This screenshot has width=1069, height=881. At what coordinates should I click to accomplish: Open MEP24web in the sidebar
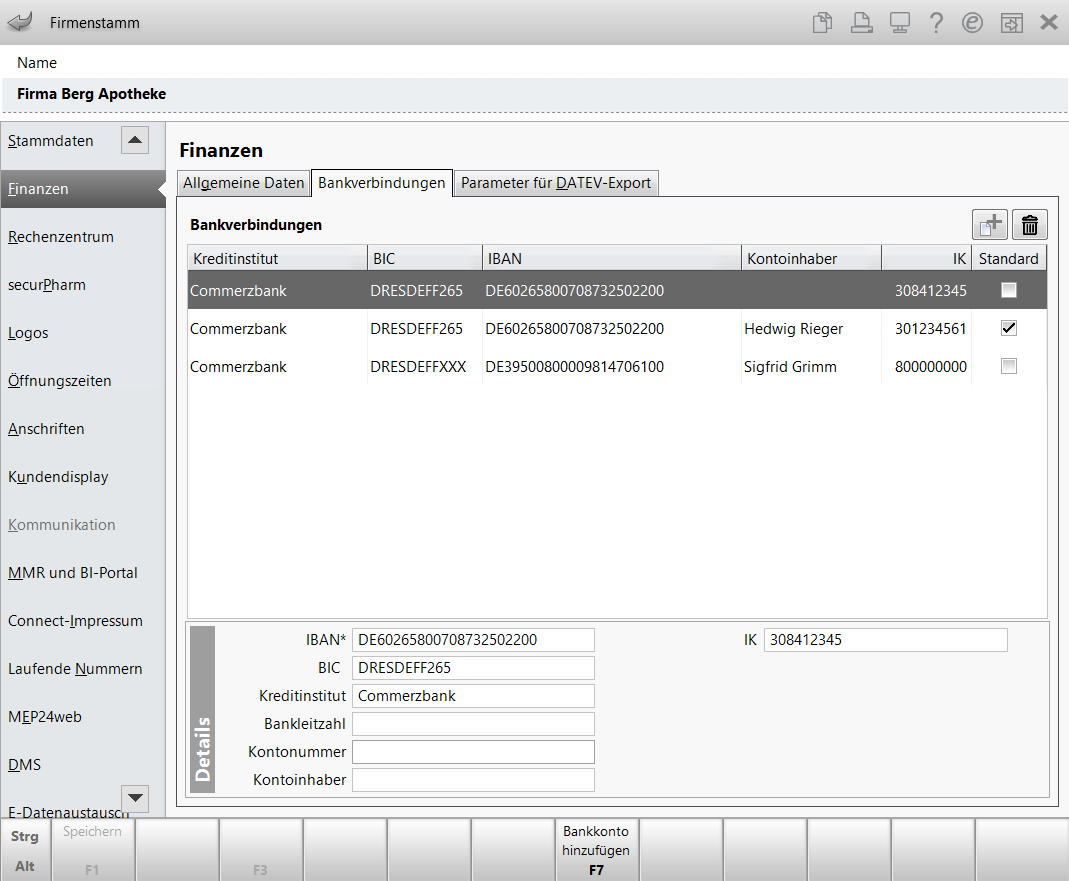(x=44, y=717)
